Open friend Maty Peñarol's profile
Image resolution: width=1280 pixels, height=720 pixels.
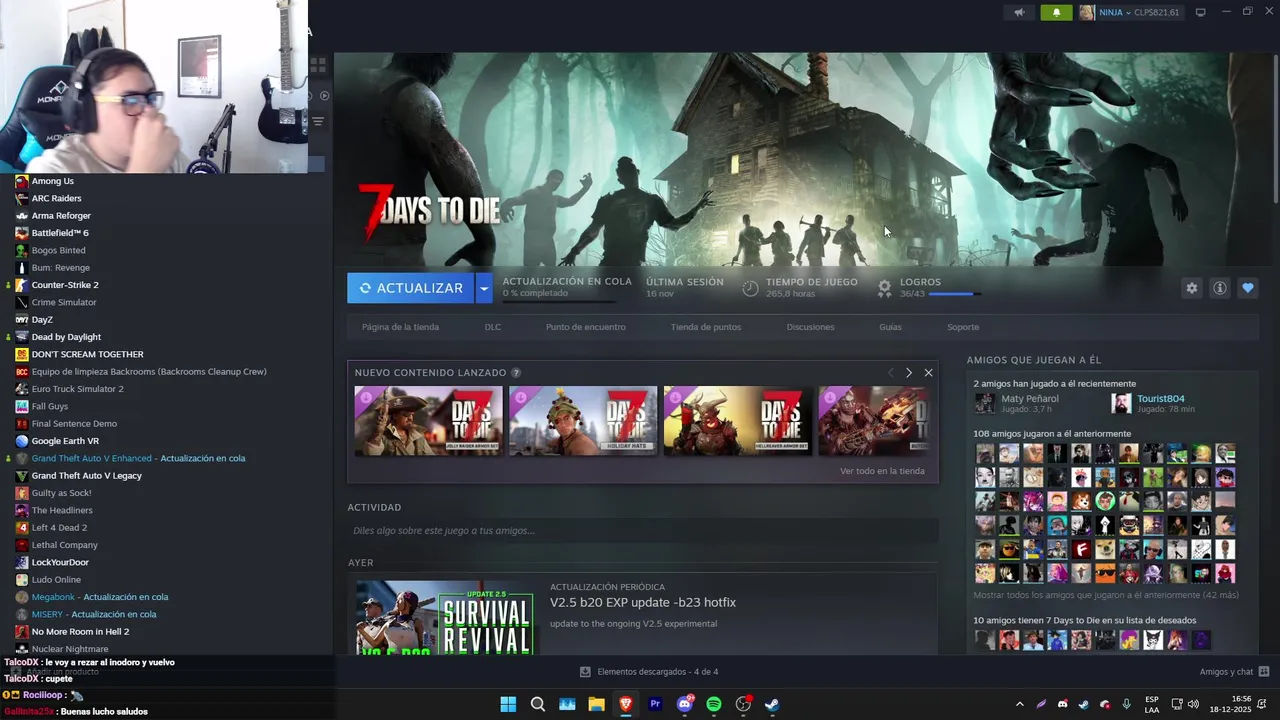point(1030,398)
